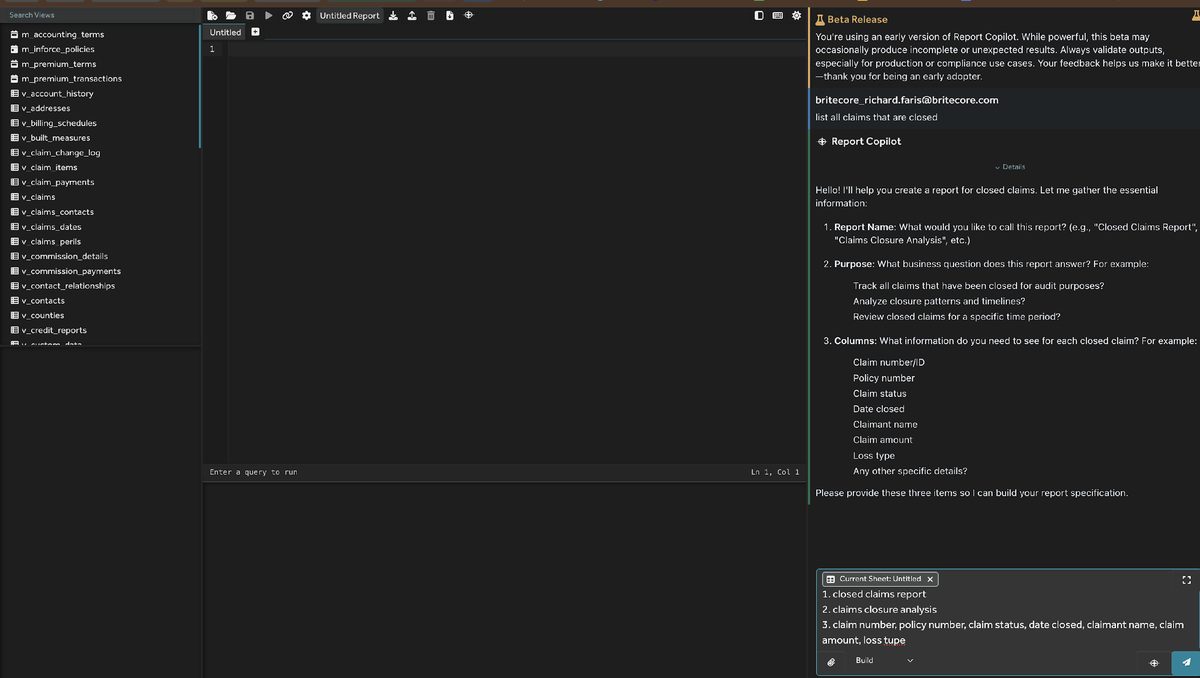This screenshot has width=1200, height=678.
Task: Remove the Current Sheet: Untitled chip
Action: [x=930, y=579]
